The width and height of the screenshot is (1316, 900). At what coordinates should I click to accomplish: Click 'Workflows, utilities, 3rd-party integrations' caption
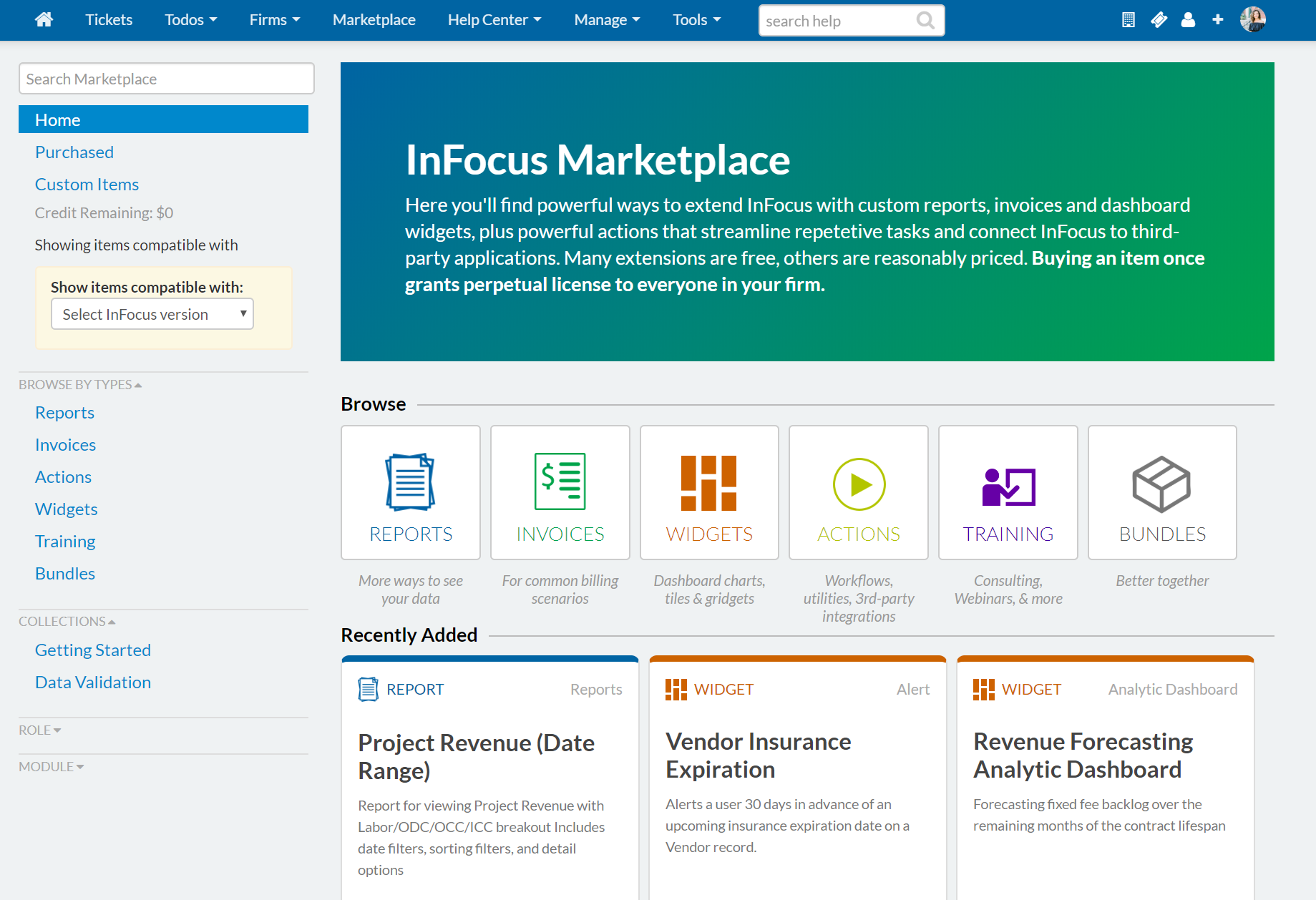pos(859,599)
